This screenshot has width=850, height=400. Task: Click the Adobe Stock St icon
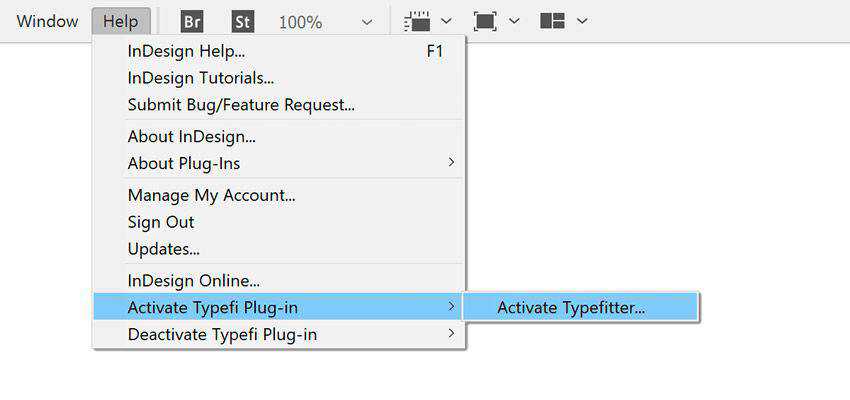click(x=242, y=21)
